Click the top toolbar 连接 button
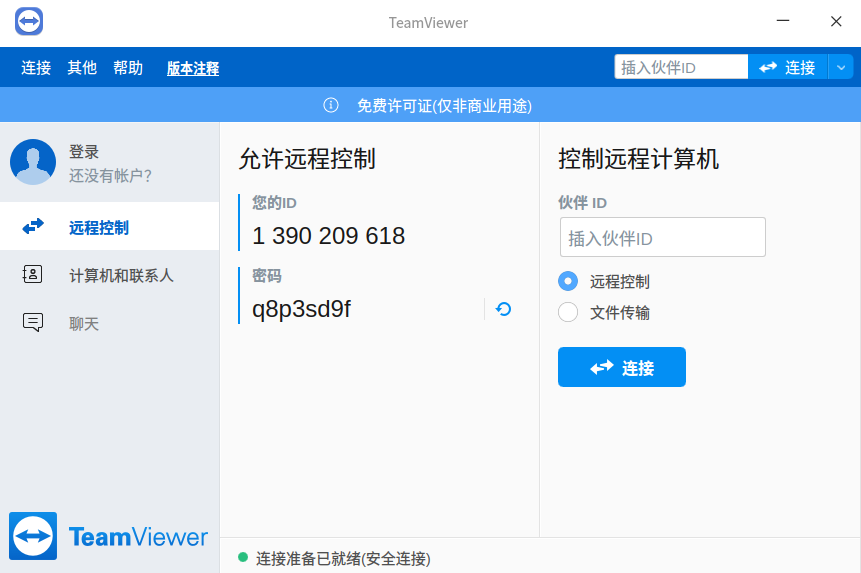This screenshot has height=573, width=861. (x=787, y=67)
